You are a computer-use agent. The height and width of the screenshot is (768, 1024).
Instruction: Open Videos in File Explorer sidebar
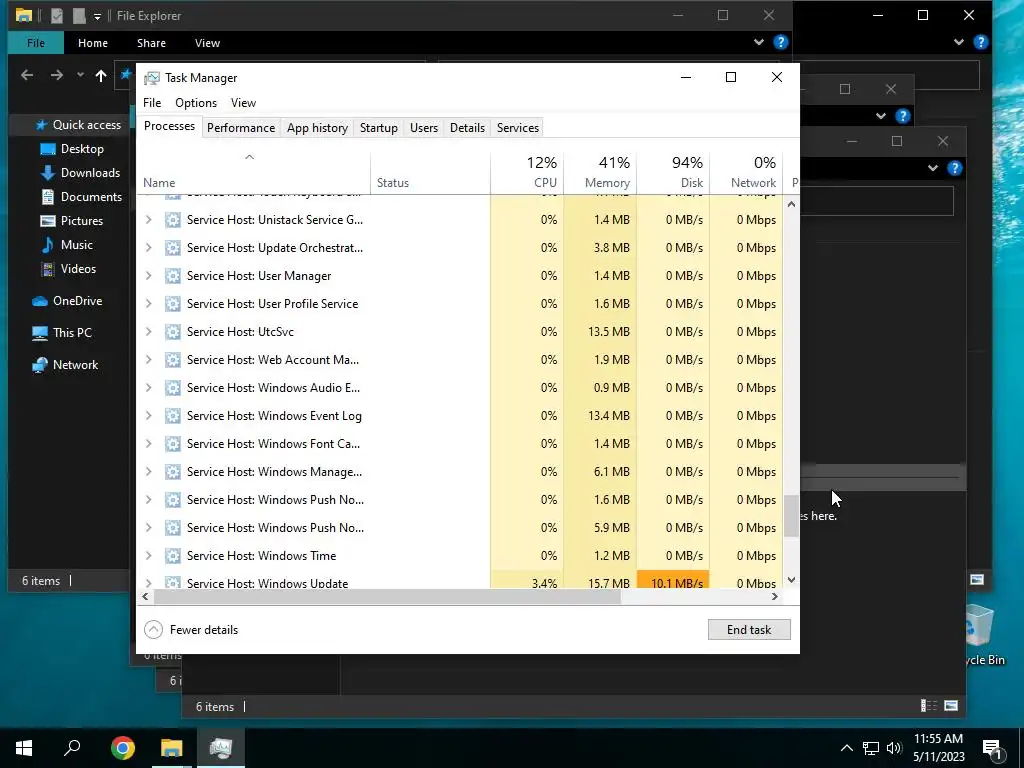pos(68,269)
